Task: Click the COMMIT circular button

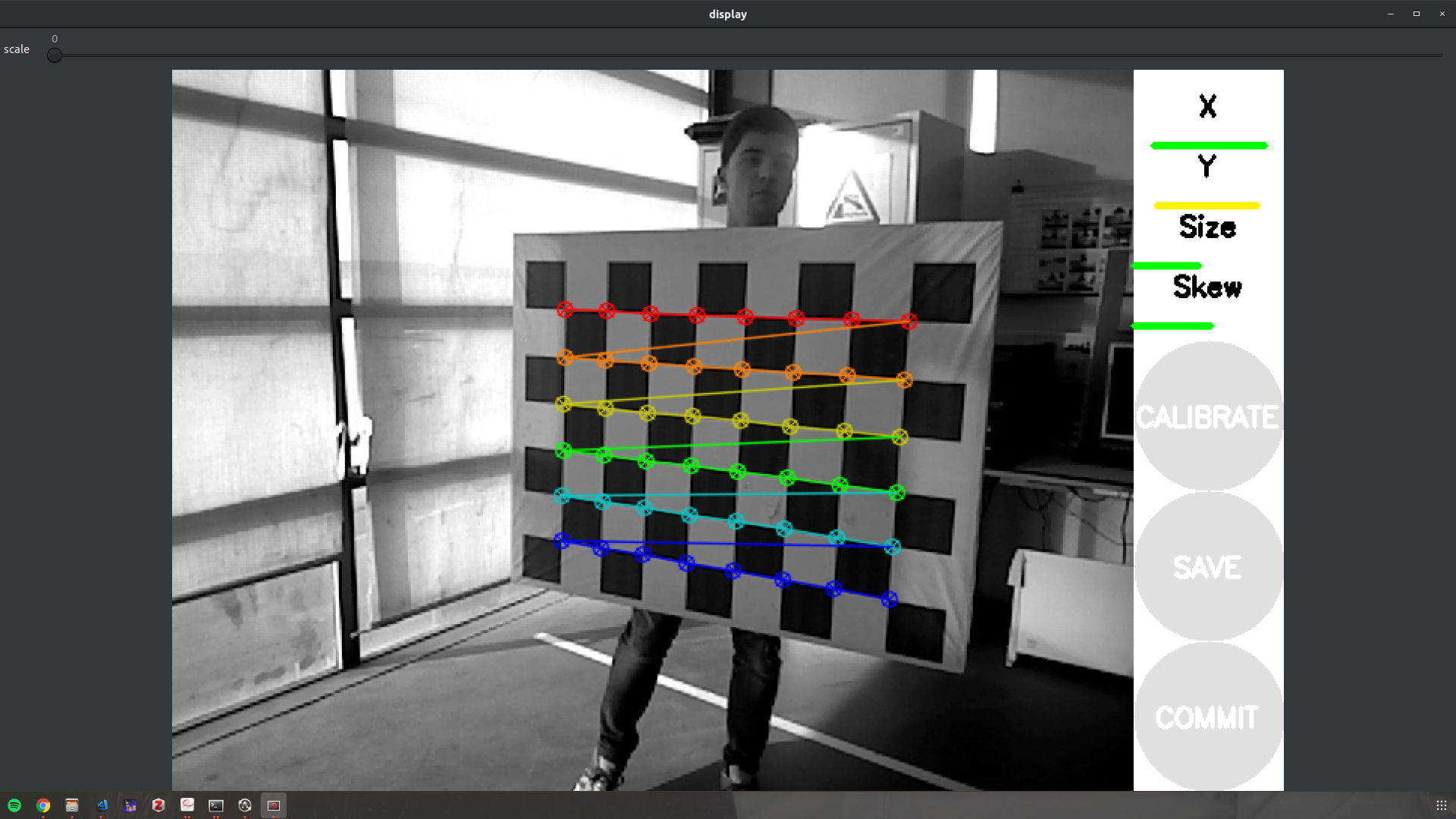Action: (x=1208, y=717)
